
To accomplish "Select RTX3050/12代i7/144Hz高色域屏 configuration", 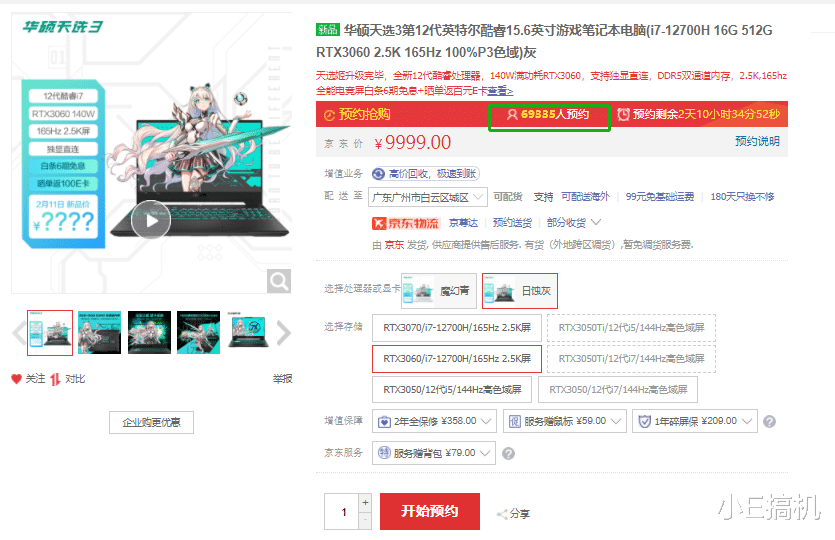I will (618, 390).
